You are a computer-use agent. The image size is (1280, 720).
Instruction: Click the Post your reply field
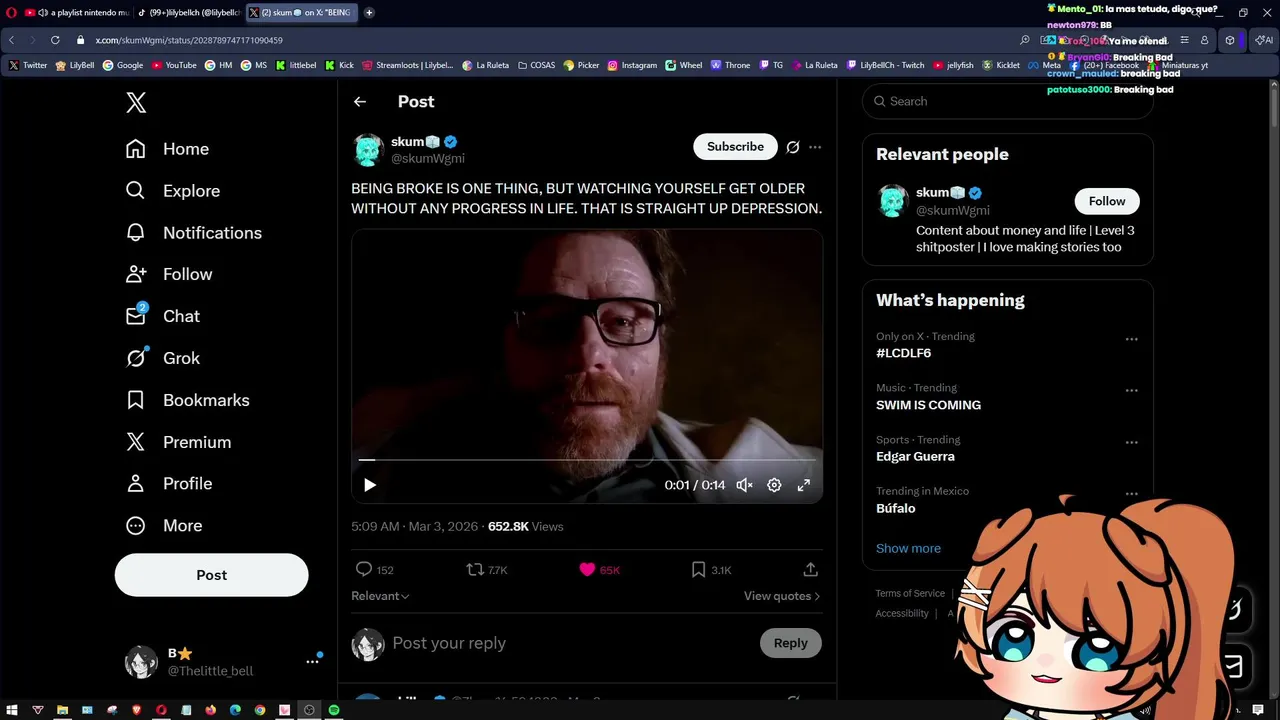click(570, 643)
